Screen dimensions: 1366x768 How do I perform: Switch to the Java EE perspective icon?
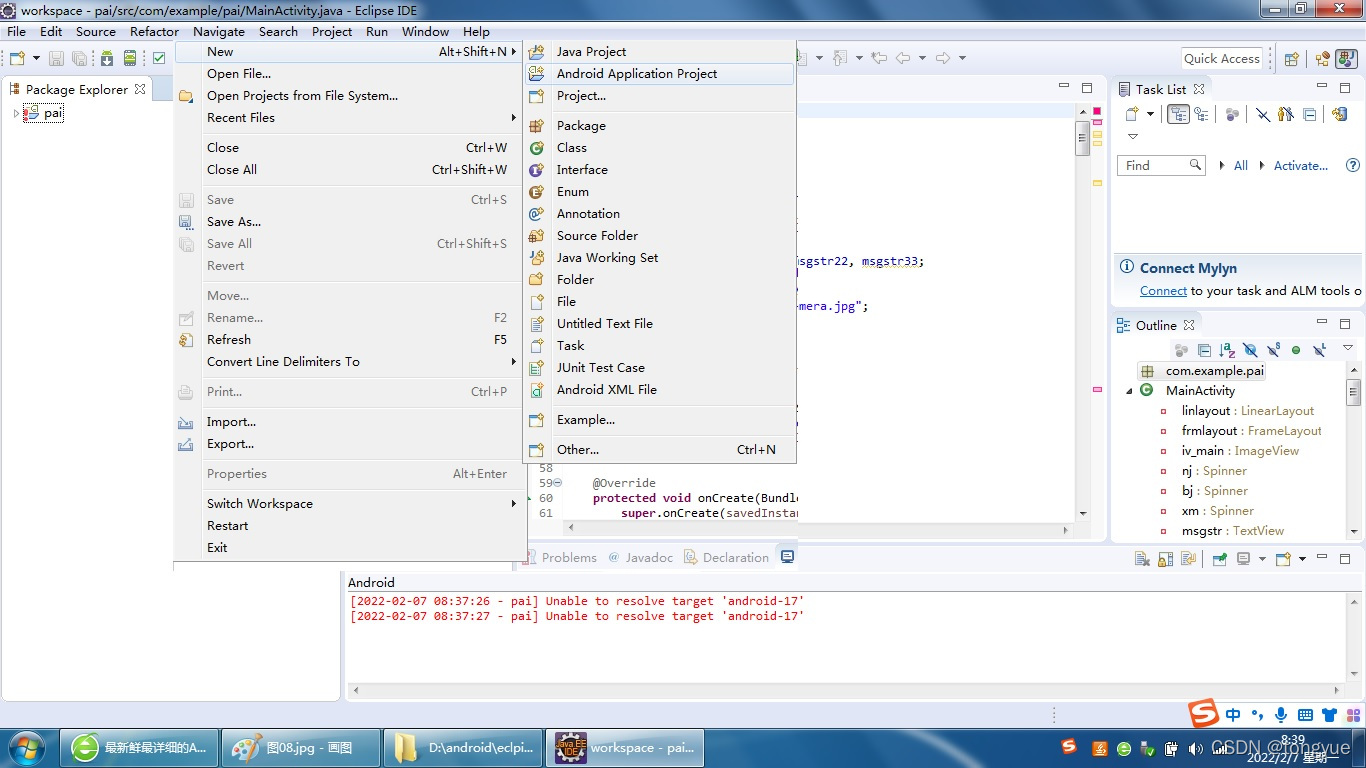tap(1323, 59)
